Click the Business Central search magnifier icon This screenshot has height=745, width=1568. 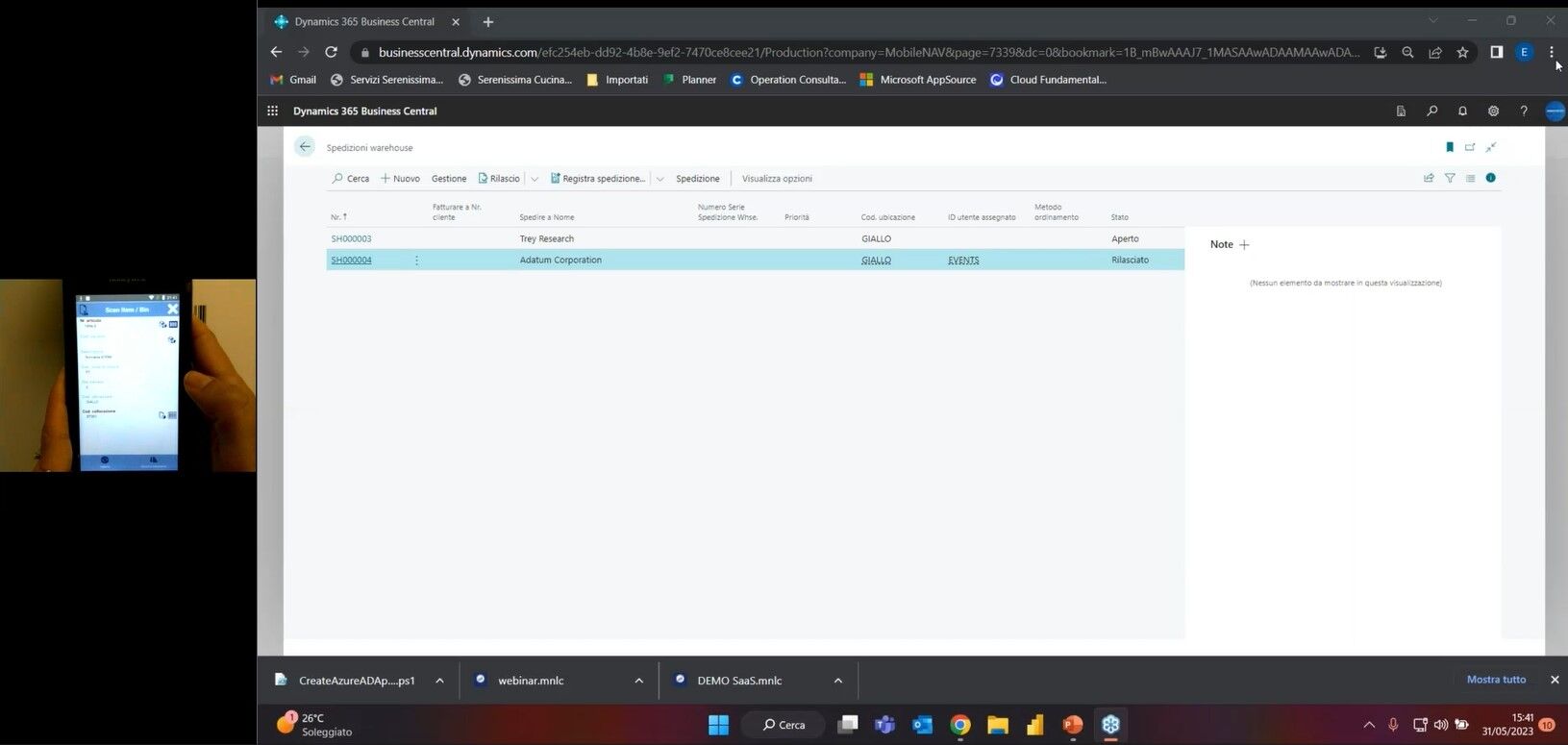tap(1431, 112)
